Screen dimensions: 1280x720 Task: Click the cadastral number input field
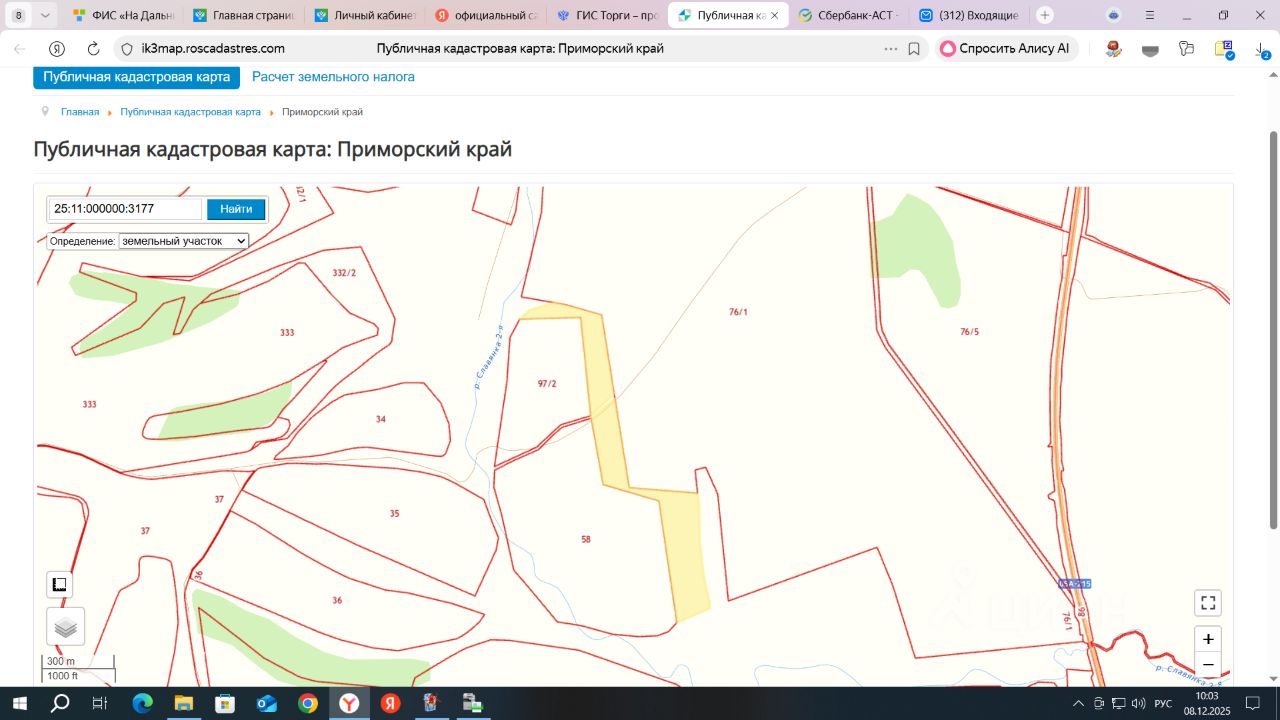pos(126,209)
